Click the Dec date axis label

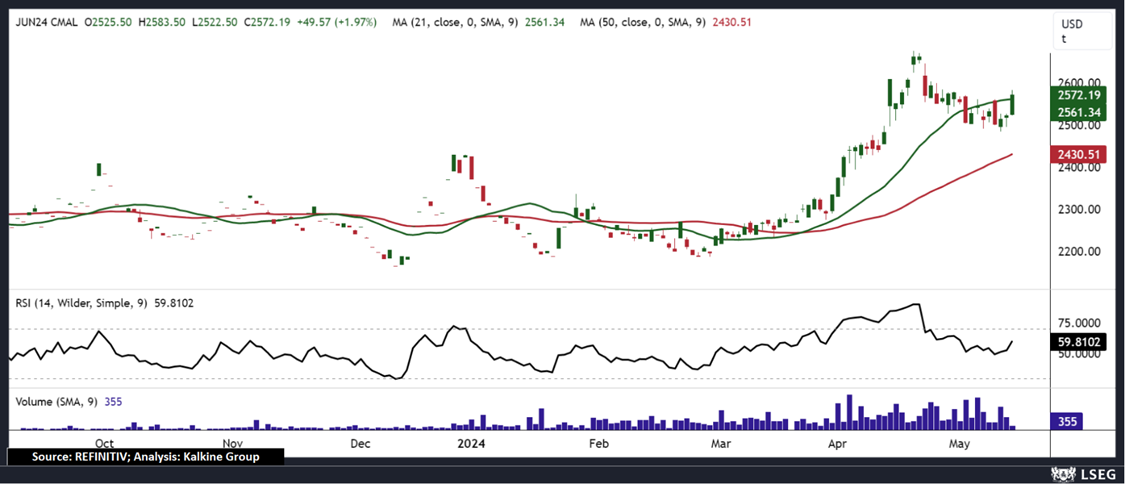coord(359,443)
